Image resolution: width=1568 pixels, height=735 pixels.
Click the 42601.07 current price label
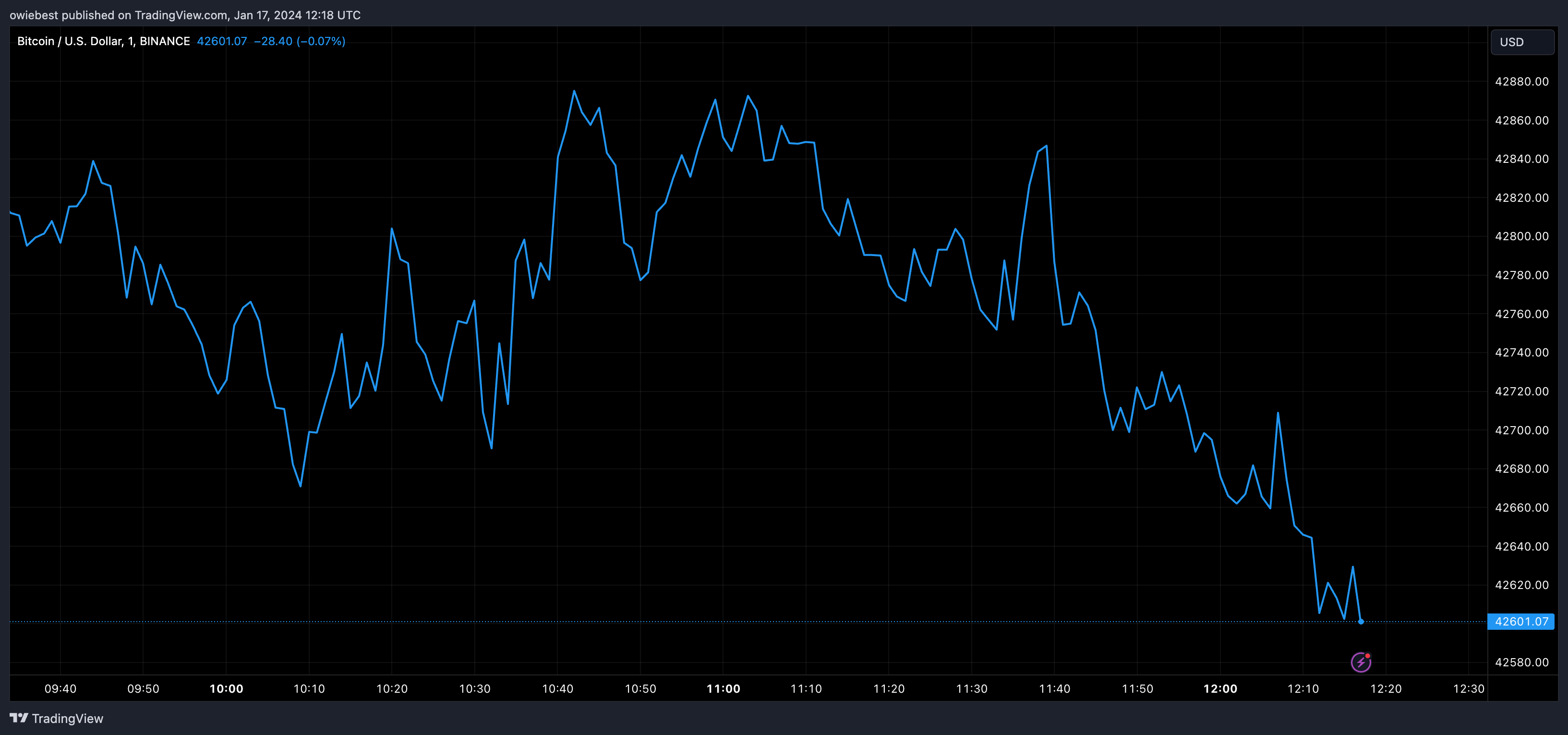coord(1521,622)
